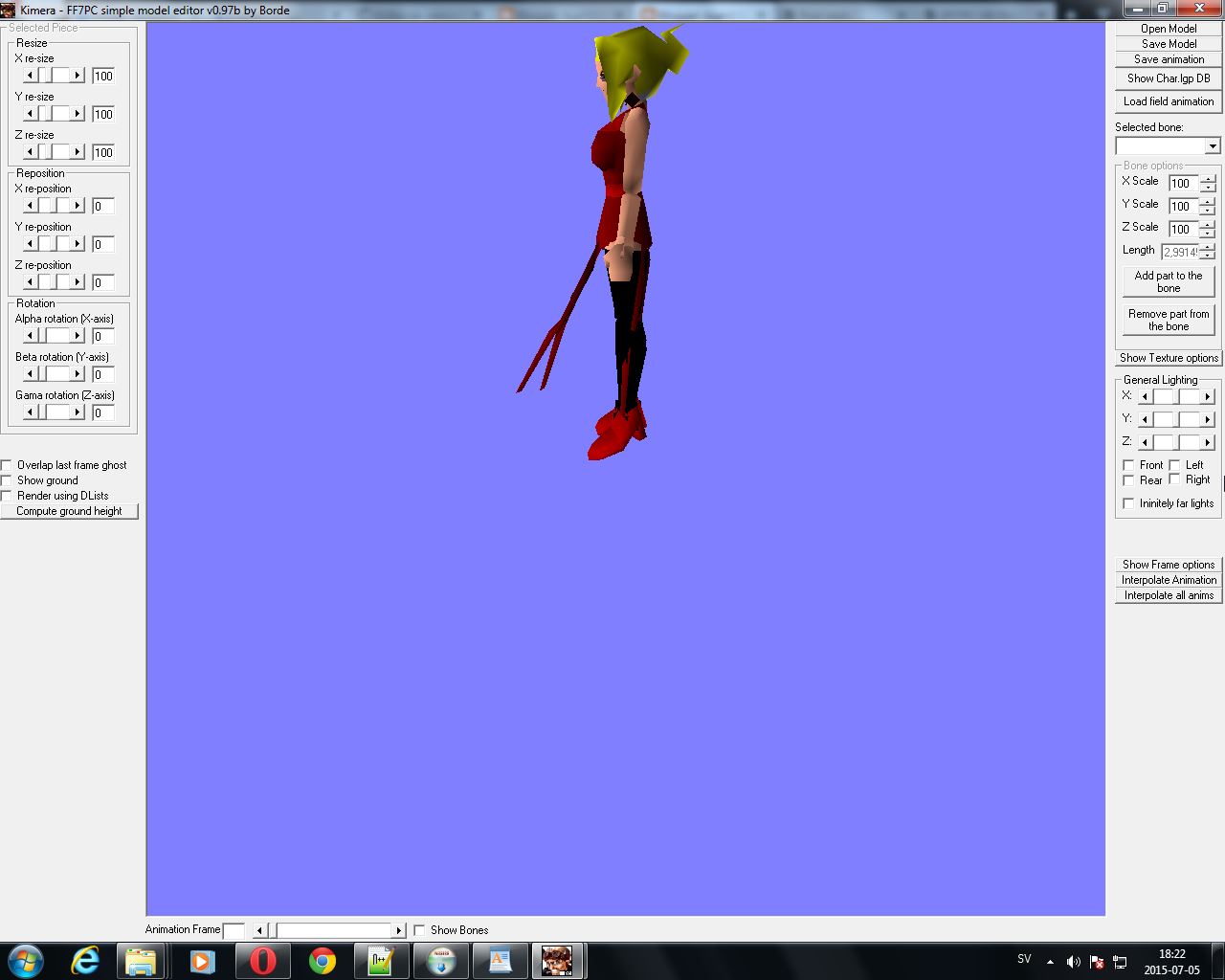Launch Google Chrome from the taskbar
Viewport: 1225px width, 980px height.
coord(322,961)
